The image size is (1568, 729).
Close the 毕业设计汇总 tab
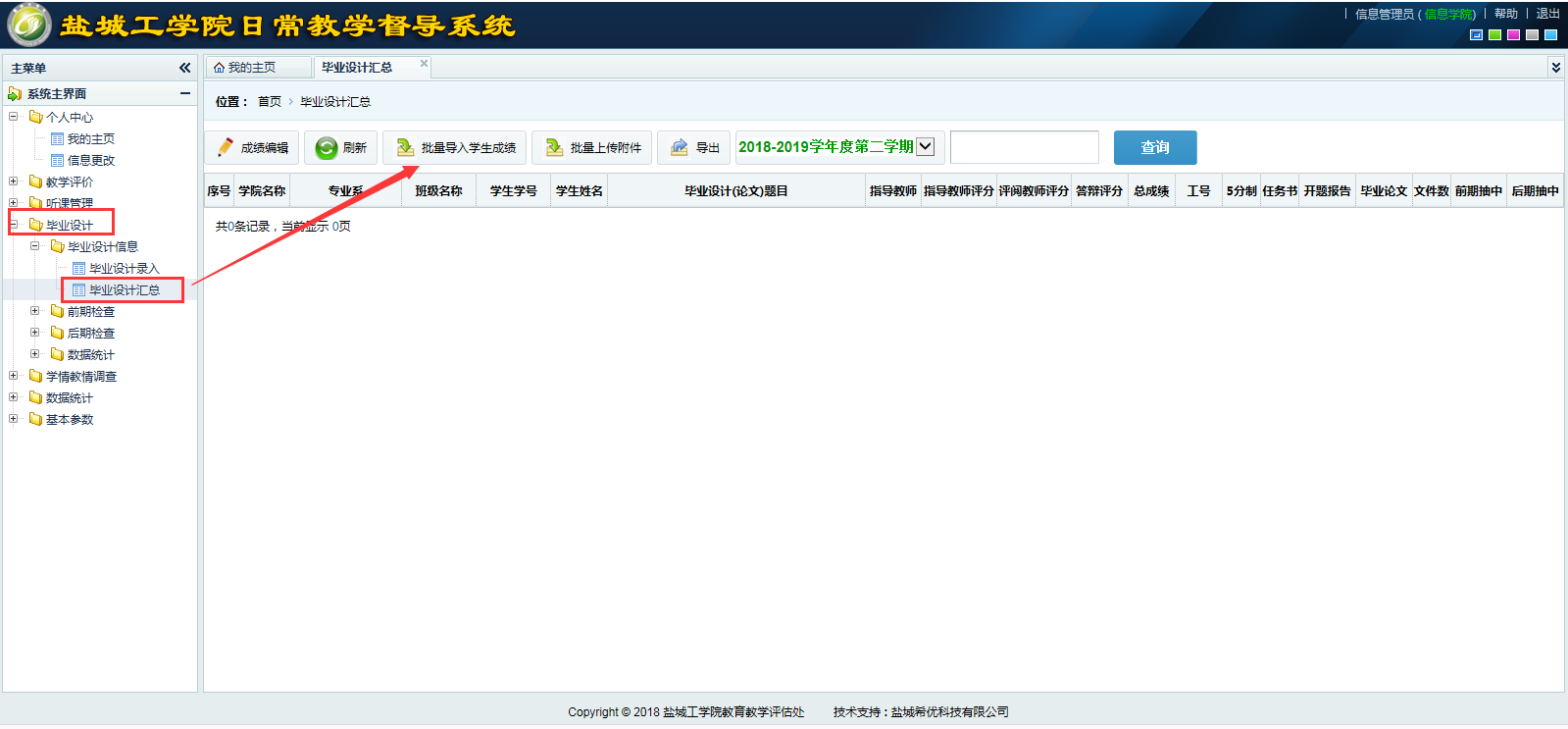tap(424, 64)
